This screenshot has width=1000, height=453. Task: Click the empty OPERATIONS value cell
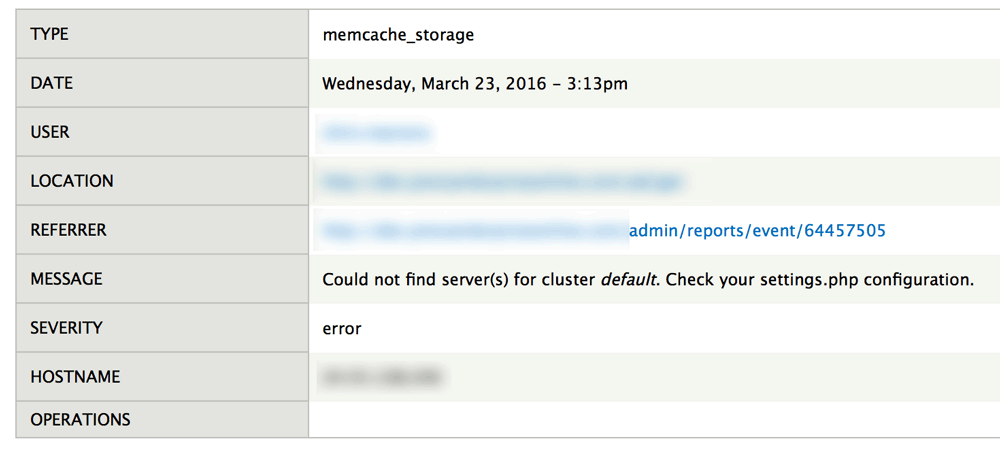pos(650,419)
